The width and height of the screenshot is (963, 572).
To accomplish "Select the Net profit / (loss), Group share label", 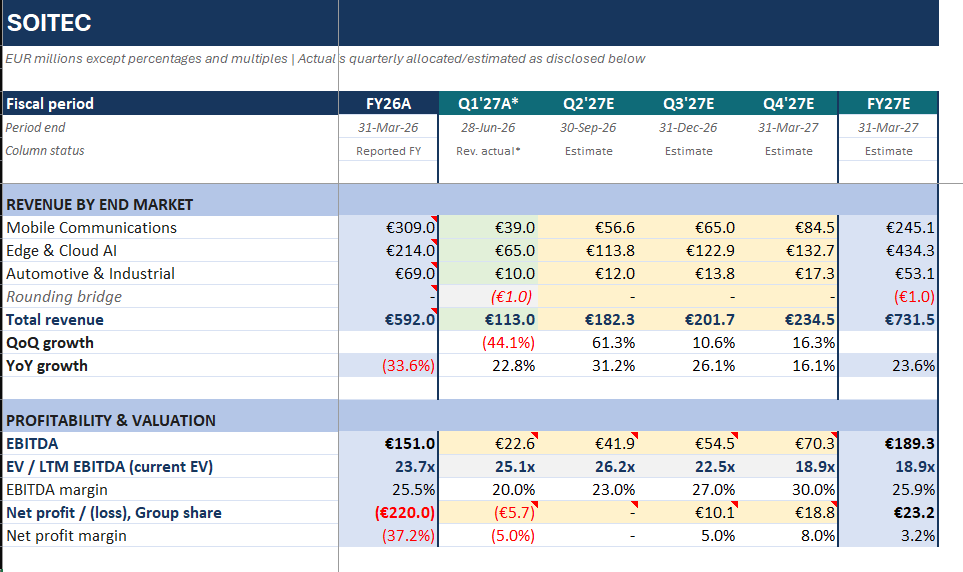I will (x=170, y=512).
